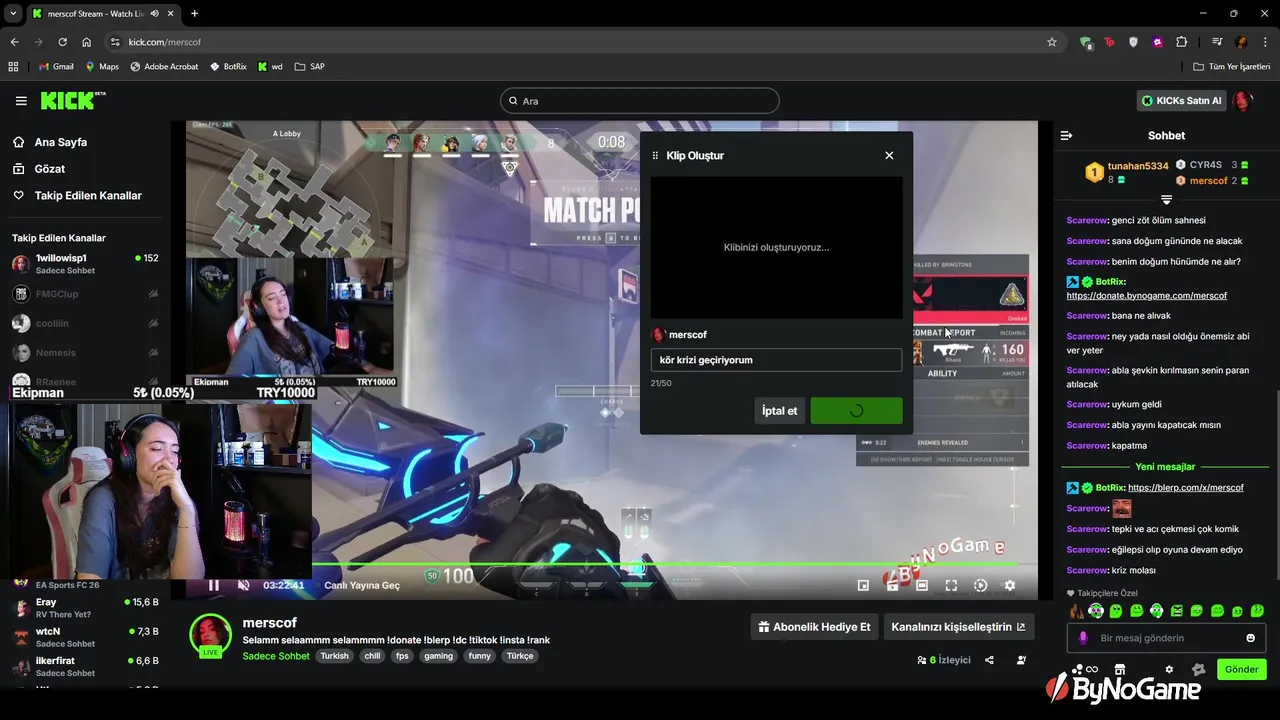
Task: Open the chat shop storefront icon
Action: coord(1120,670)
